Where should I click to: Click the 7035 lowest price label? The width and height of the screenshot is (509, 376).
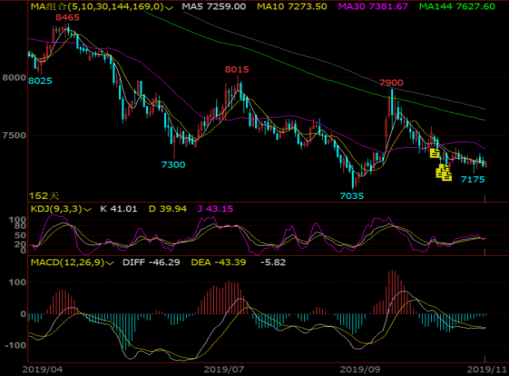click(x=352, y=196)
